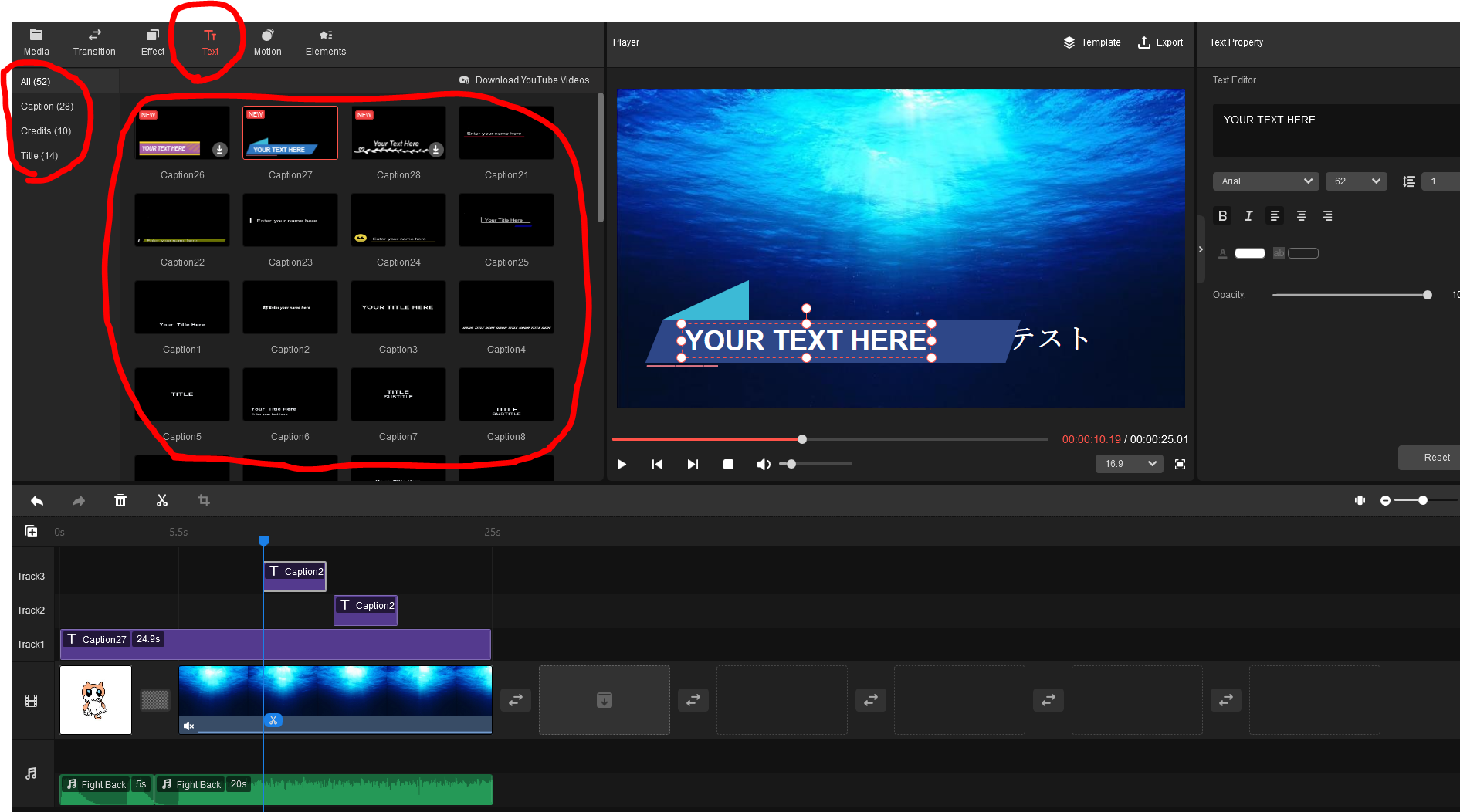Click the timeline fit icon

[x=1360, y=501]
